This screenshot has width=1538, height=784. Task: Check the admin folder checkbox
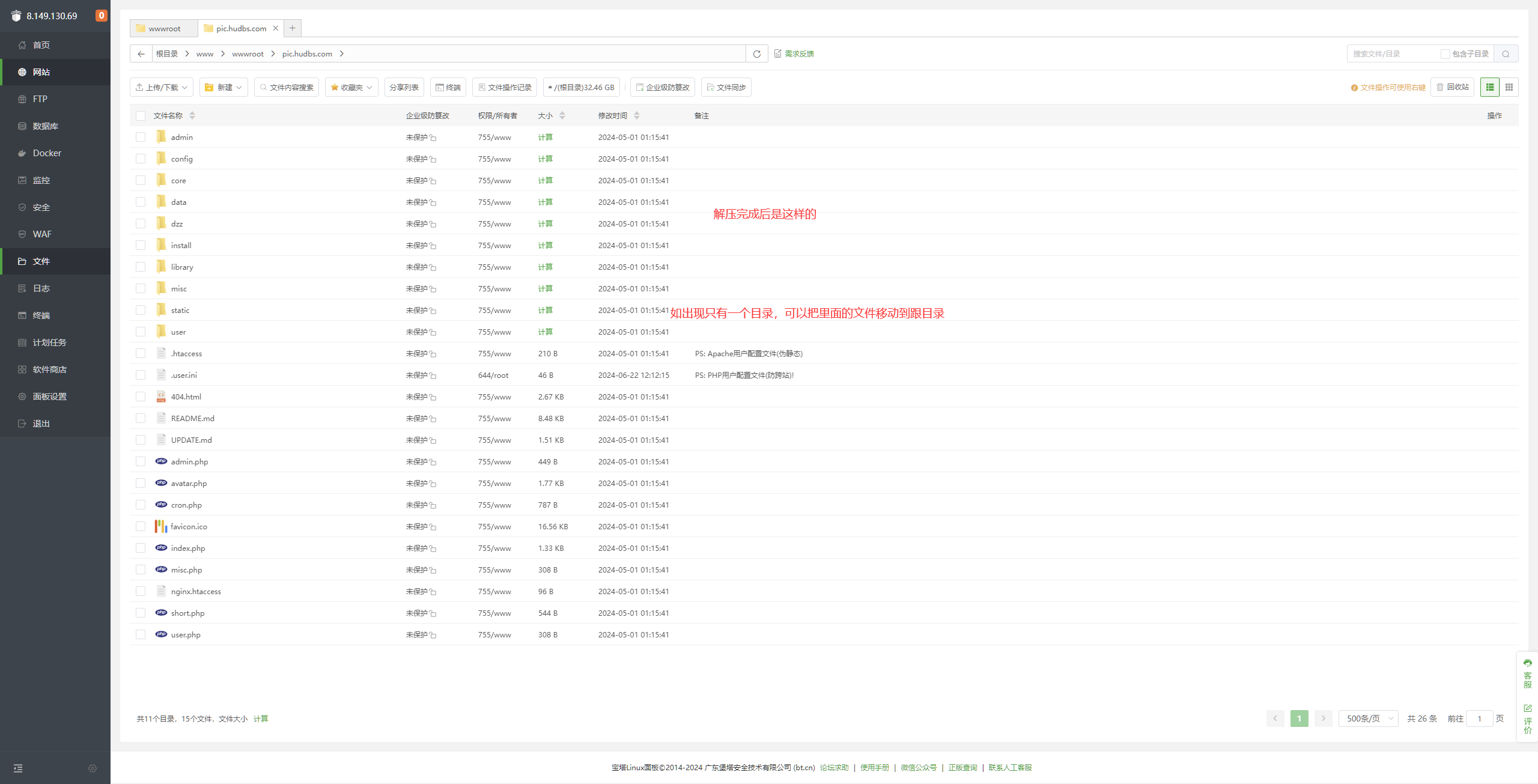point(141,138)
